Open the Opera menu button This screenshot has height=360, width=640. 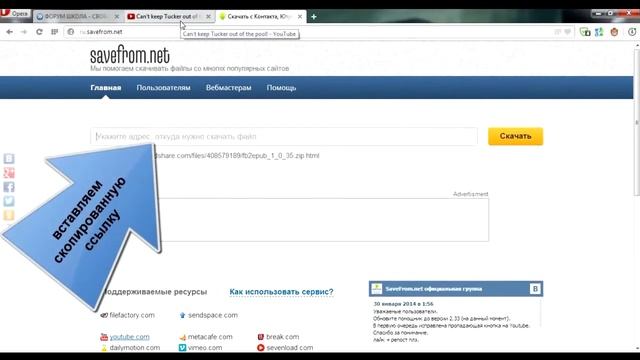click(15, 13)
